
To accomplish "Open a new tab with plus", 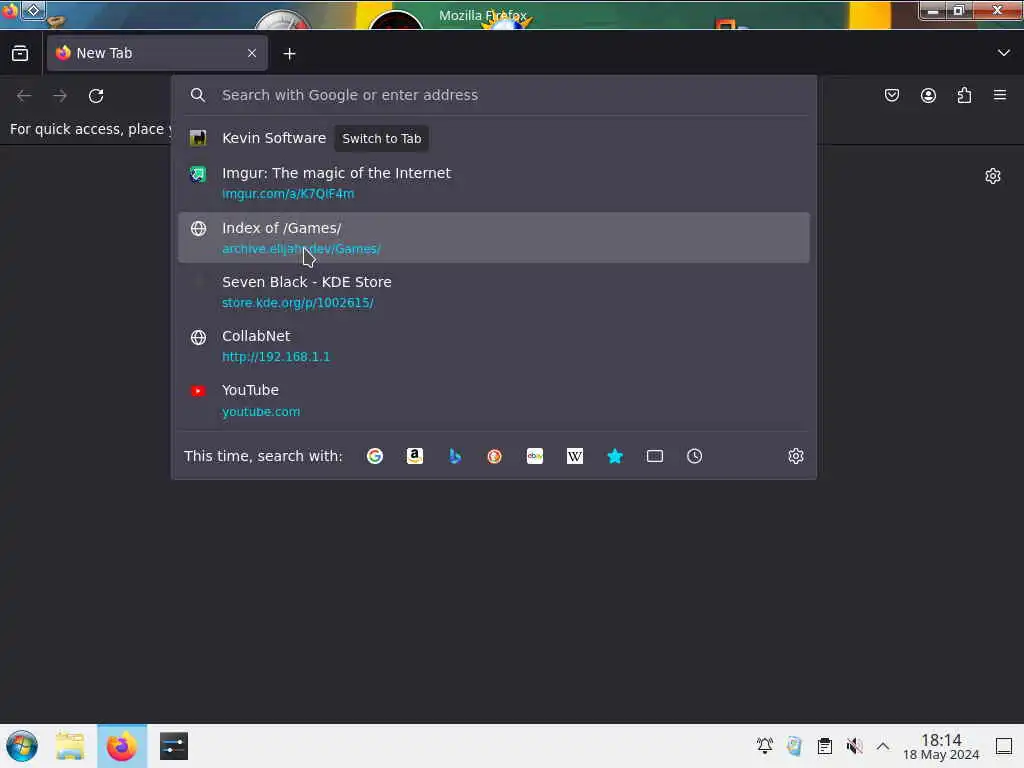I will 289,54.
